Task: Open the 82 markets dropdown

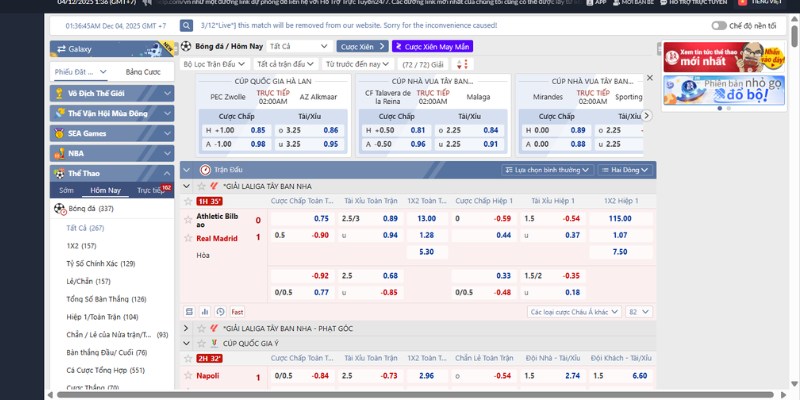Action: 639,312
